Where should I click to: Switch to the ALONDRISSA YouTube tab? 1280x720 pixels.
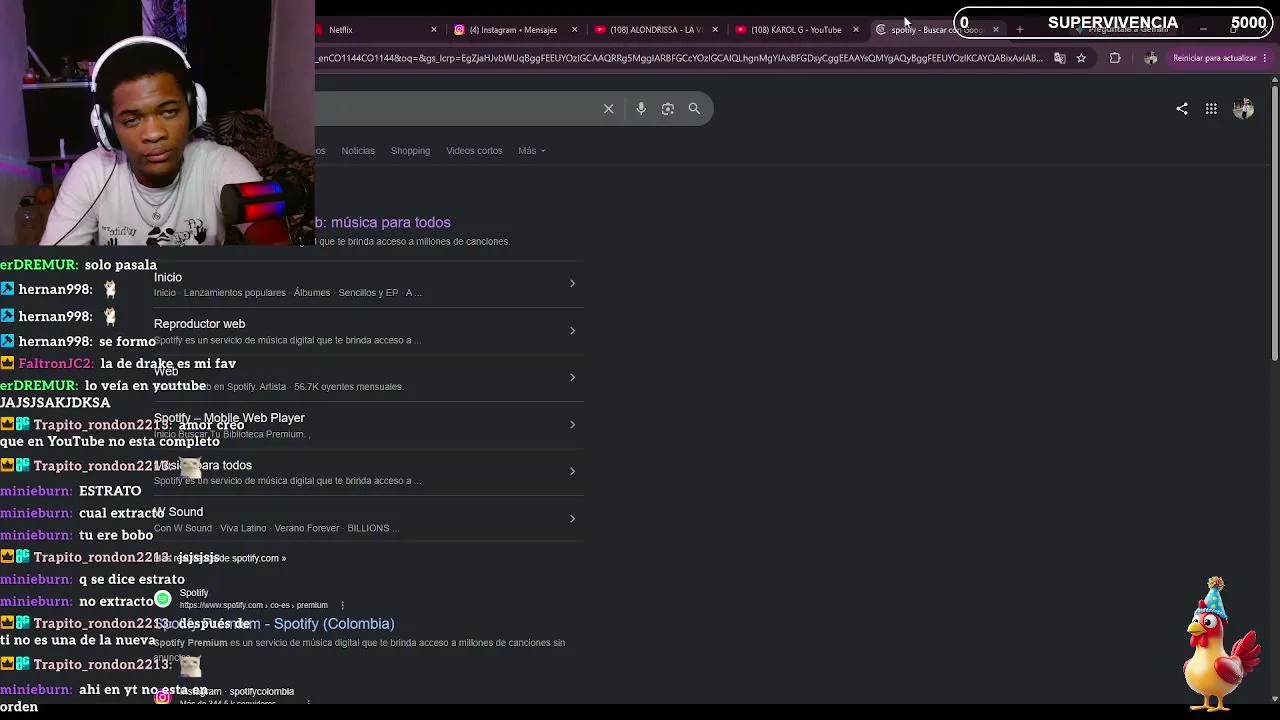point(655,30)
